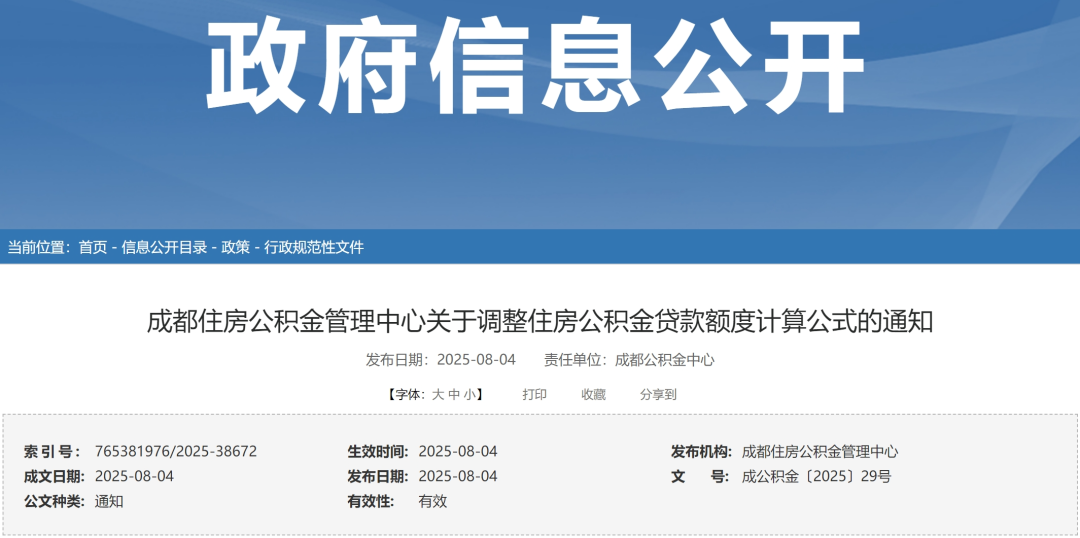The width and height of the screenshot is (1080, 538).
Task: Set font size to 小
Action: (469, 395)
